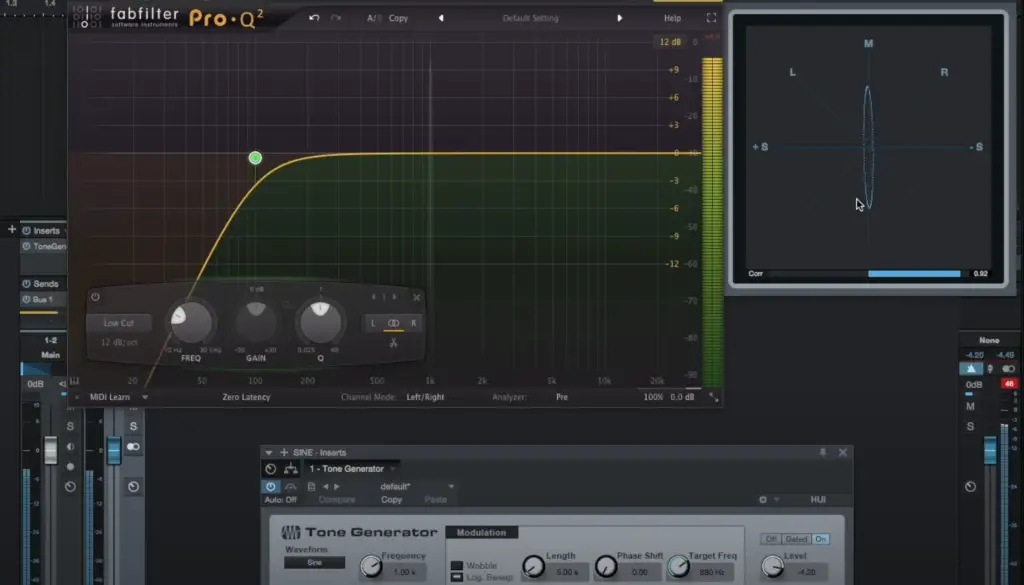Load the previous preset in Pro-Q 2

441,18
